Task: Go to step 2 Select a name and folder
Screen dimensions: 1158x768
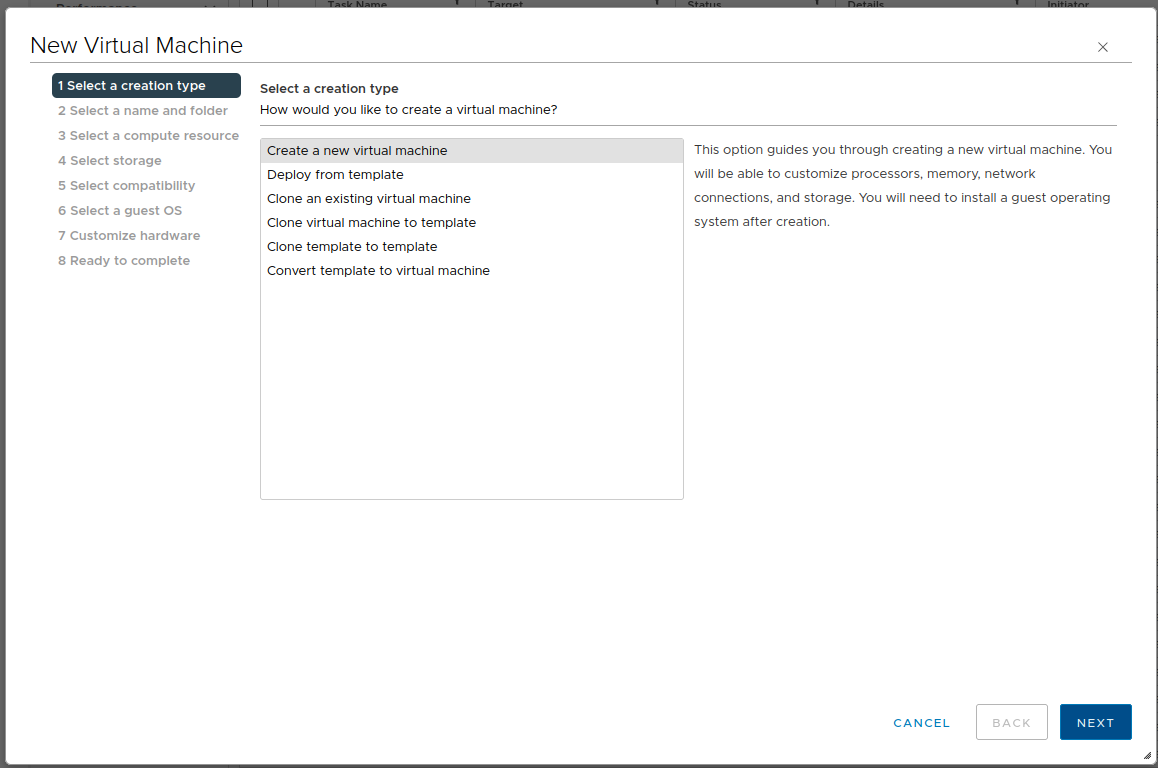Action: point(143,111)
